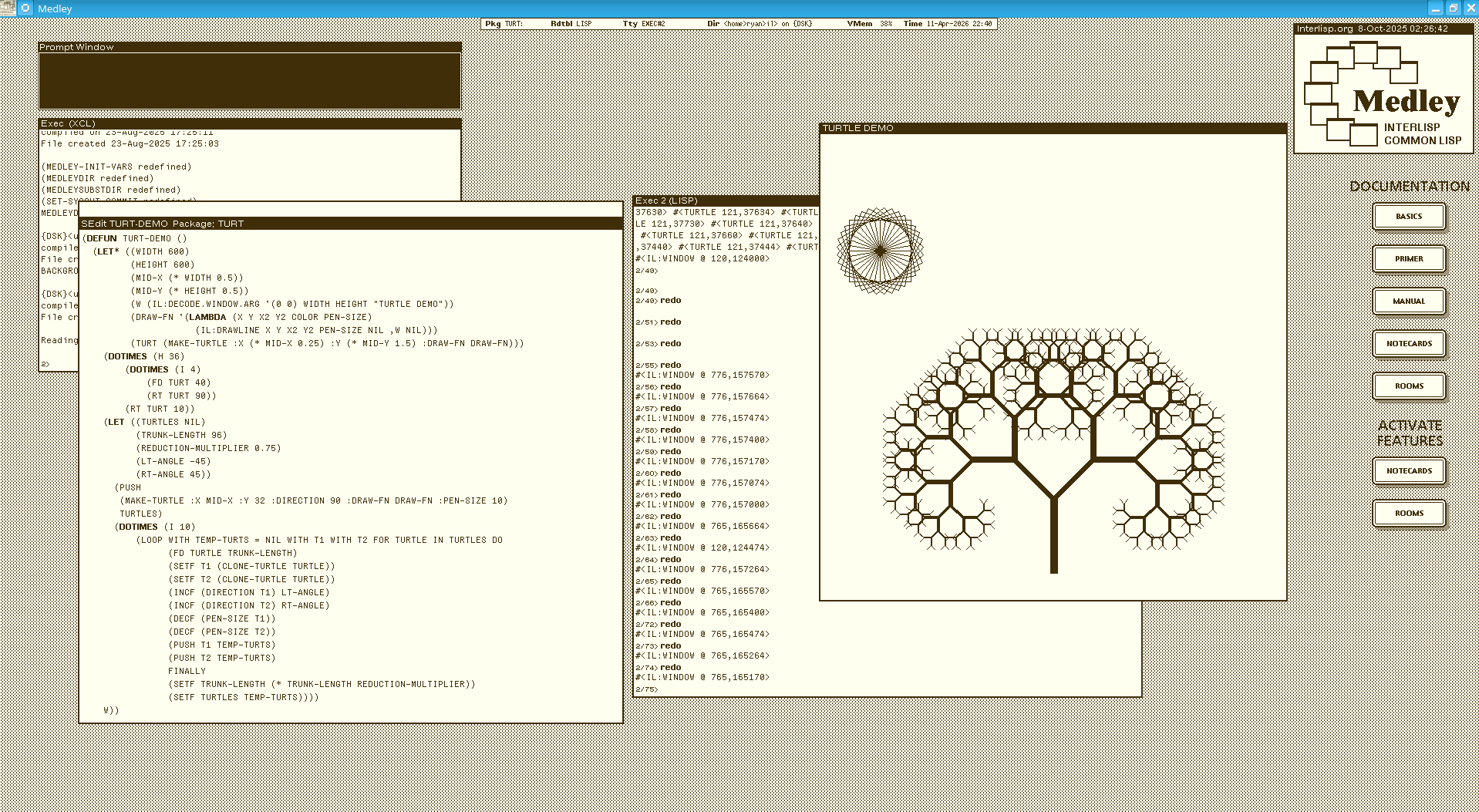Open the MANUAL documentation
This screenshot has height=812, width=1479.
[1408, 302]
